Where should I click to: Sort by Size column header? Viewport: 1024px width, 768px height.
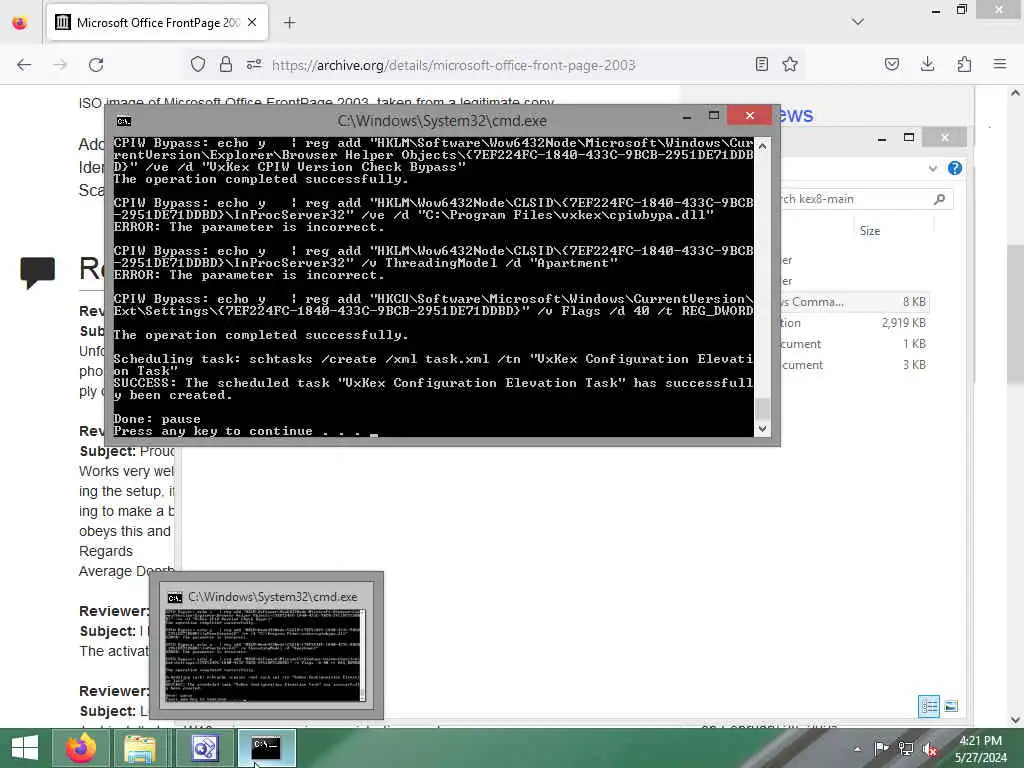[870, 231]
